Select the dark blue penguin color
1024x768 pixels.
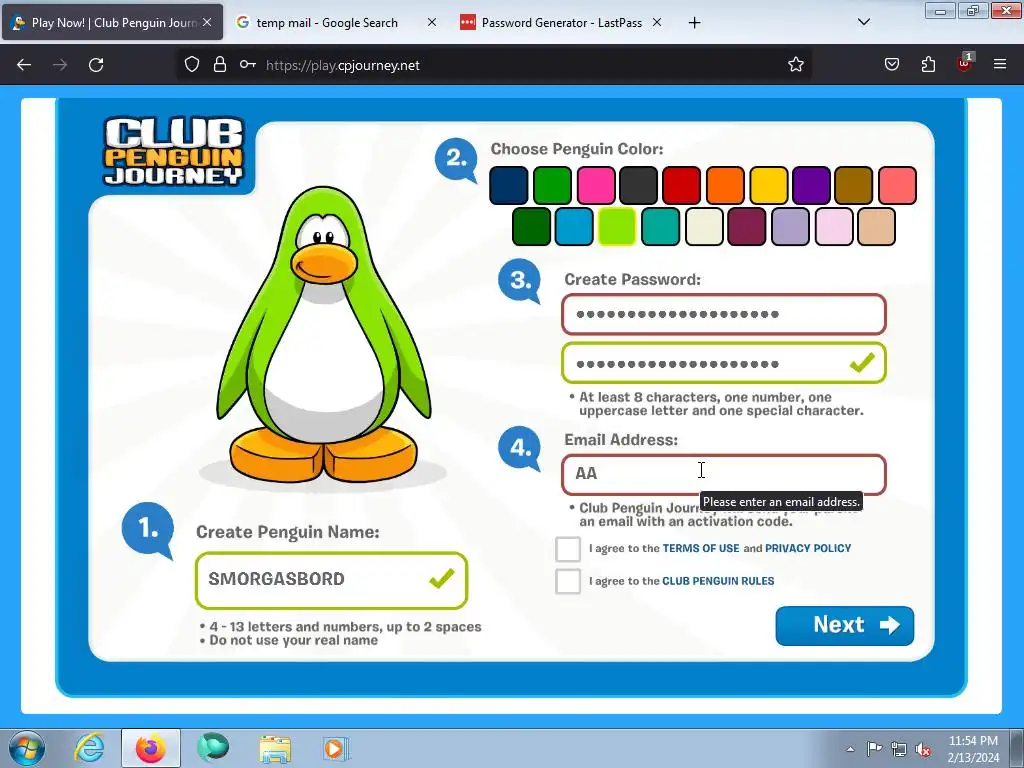point(509,185)
